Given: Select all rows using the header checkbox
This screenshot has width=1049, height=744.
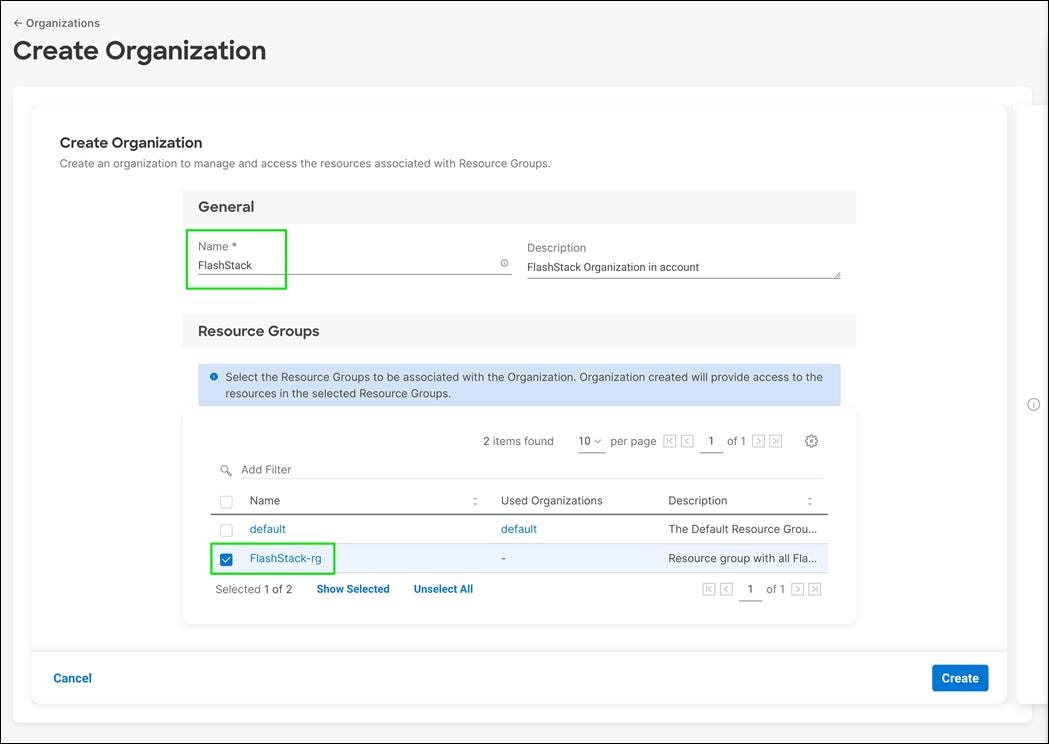Looking at the screenshot, I should 225,500.
